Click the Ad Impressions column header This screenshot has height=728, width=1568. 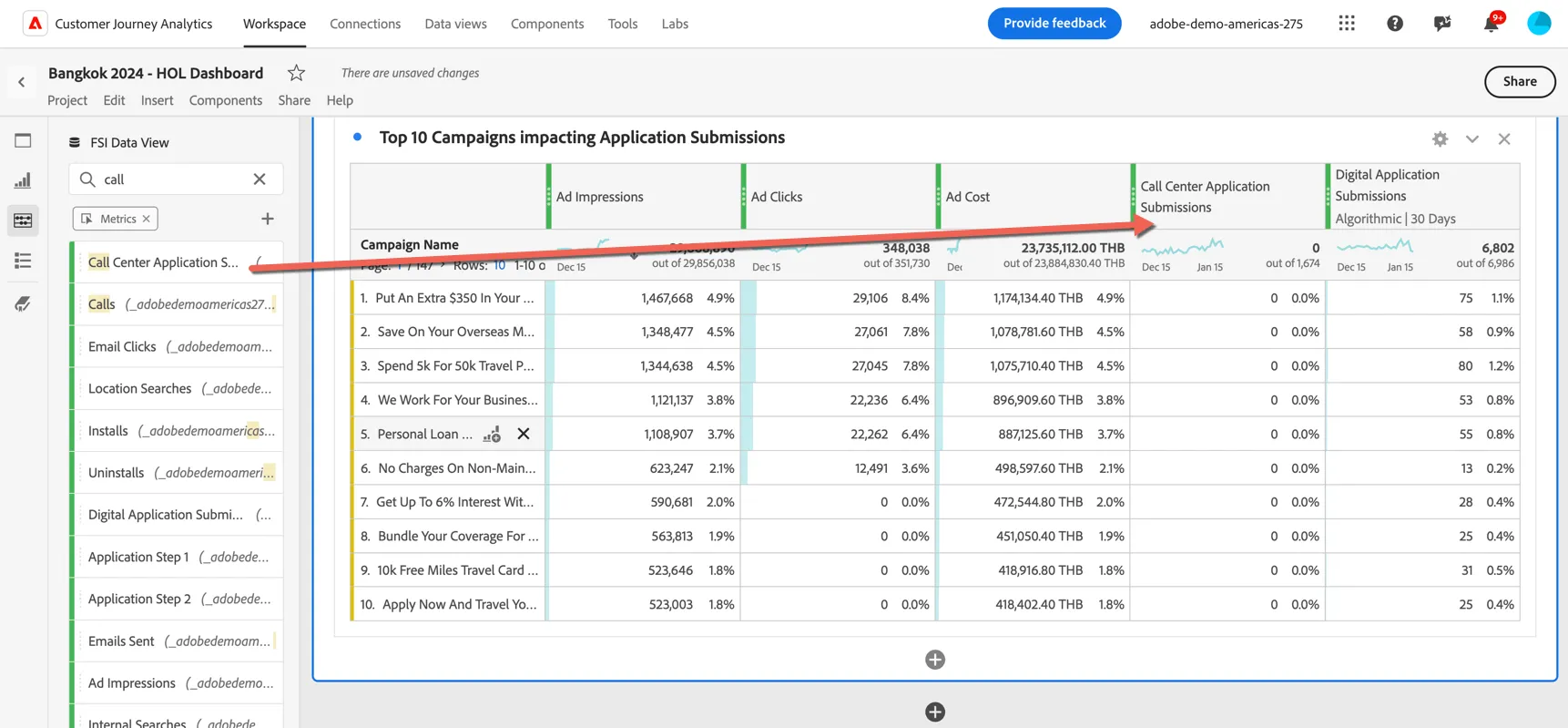point(646,197)
